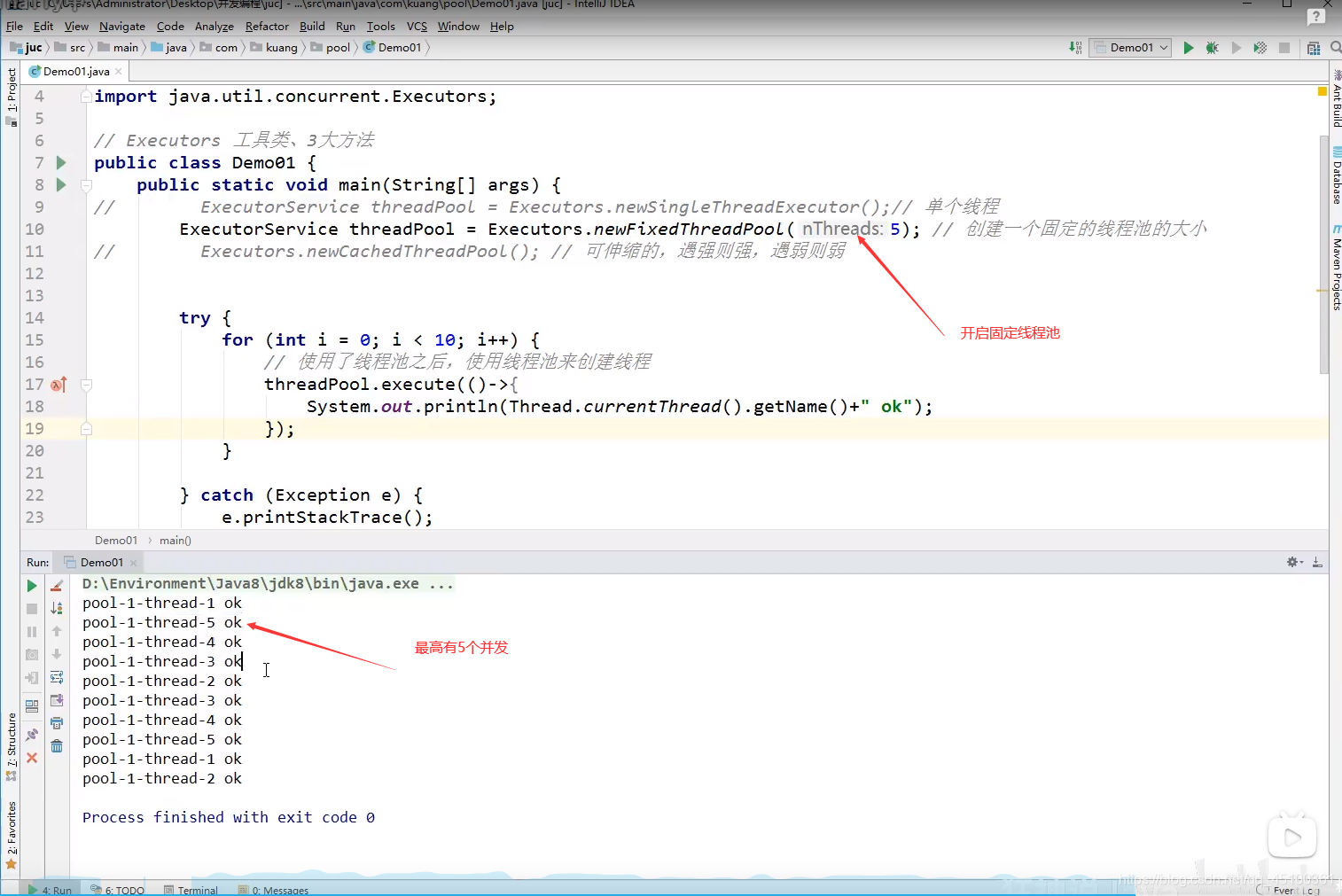Viewport: 1342px width, 896px height.
Task: Open the TODO tool window tab
Action: 118,890
